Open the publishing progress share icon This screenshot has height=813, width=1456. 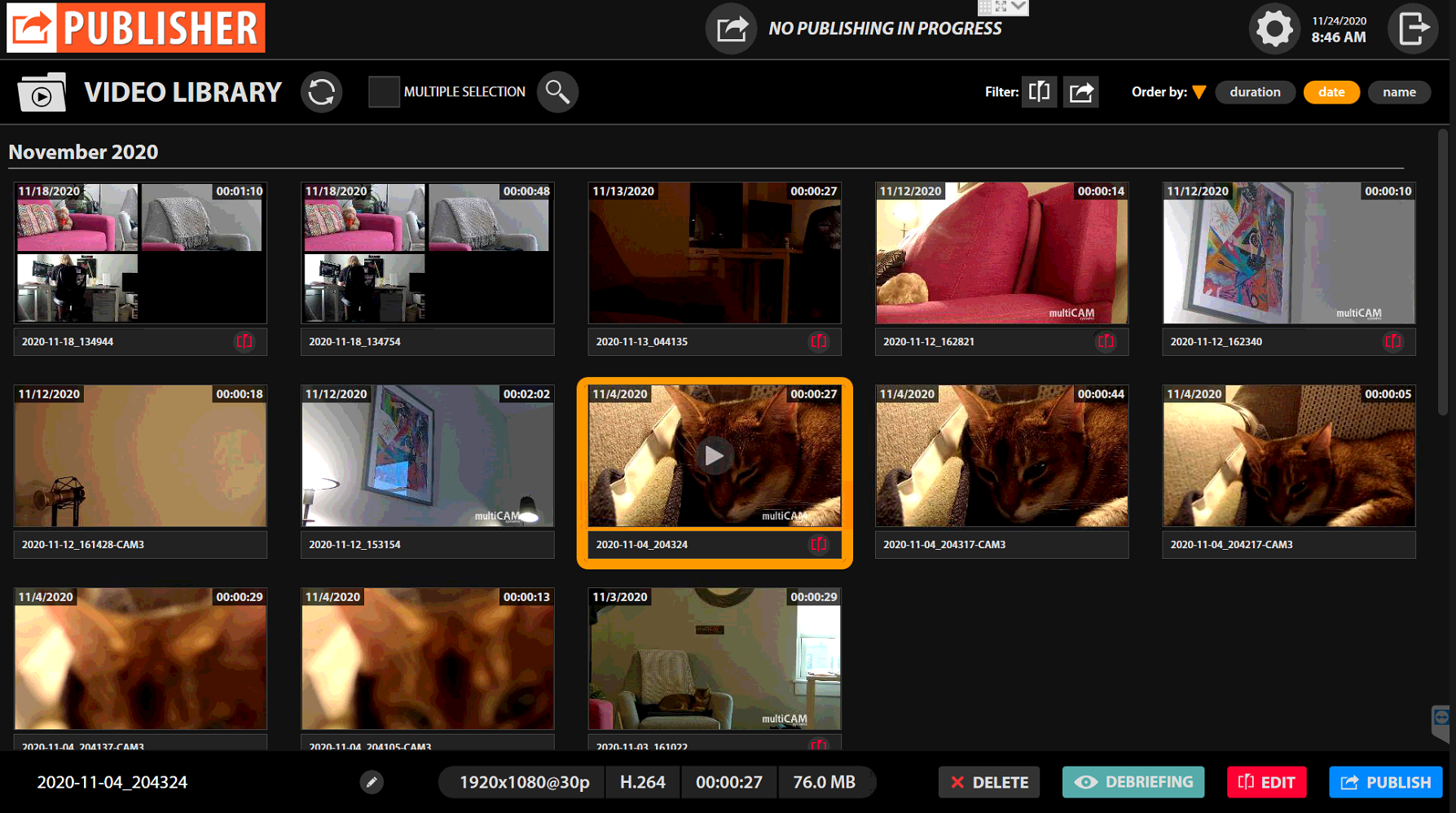pyautogui.click(x=731, y=29)
